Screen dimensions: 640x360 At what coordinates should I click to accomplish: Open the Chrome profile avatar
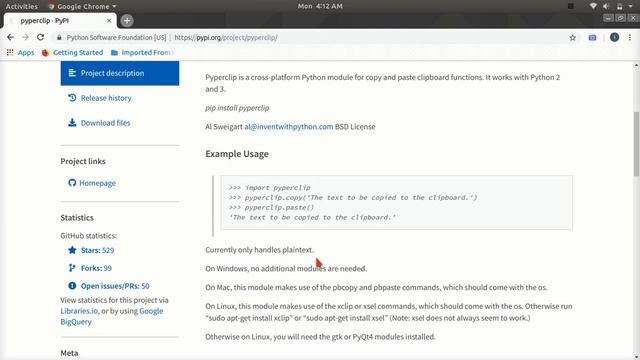614,37
